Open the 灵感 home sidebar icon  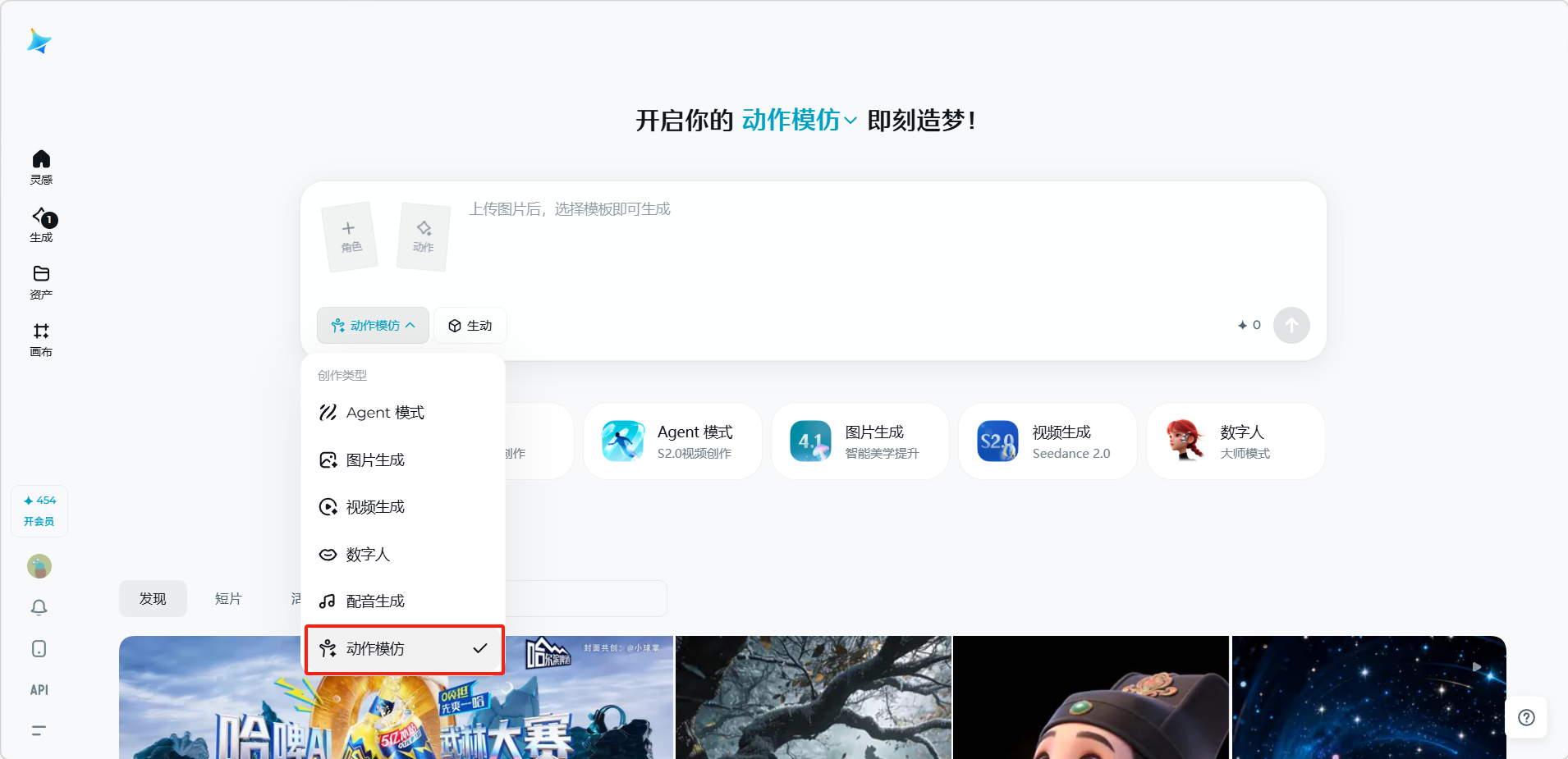pos(41,167)
